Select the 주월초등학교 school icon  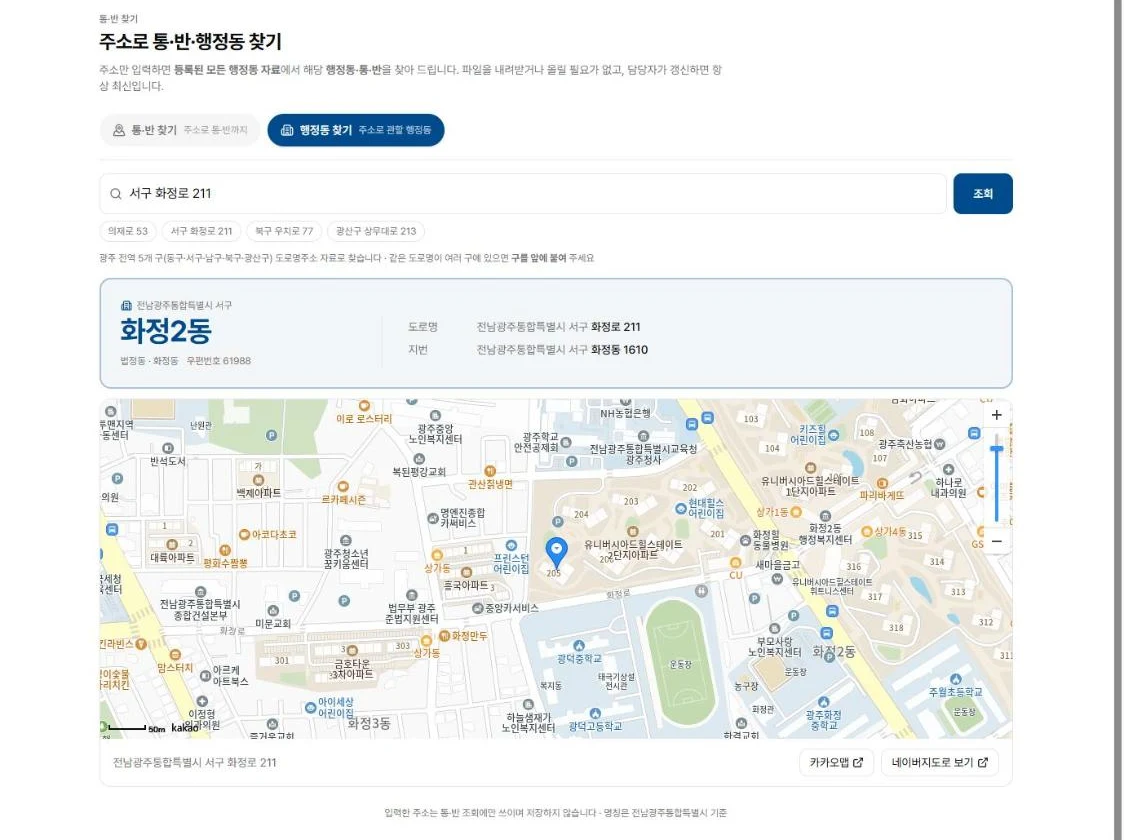tap(956, 679)
